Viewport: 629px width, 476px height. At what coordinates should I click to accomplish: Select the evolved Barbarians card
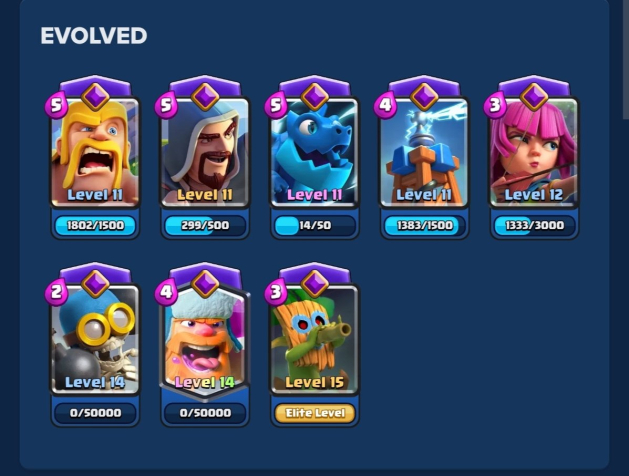coord(95,152)
